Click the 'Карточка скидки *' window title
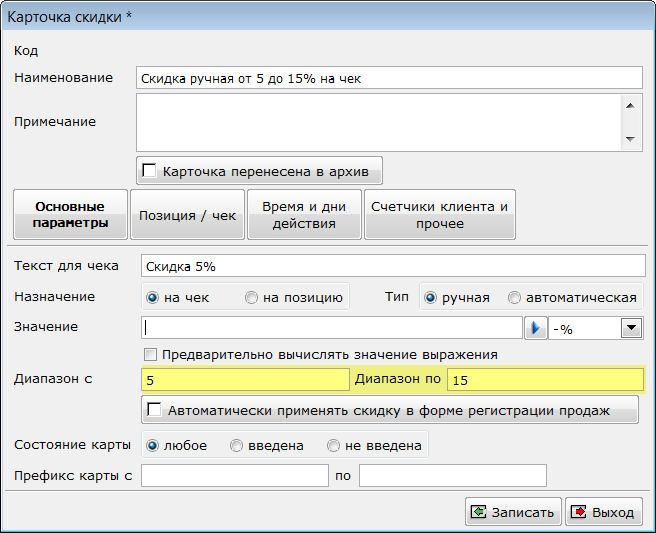This screenshot has width=656, height=533. pos(69,17)
